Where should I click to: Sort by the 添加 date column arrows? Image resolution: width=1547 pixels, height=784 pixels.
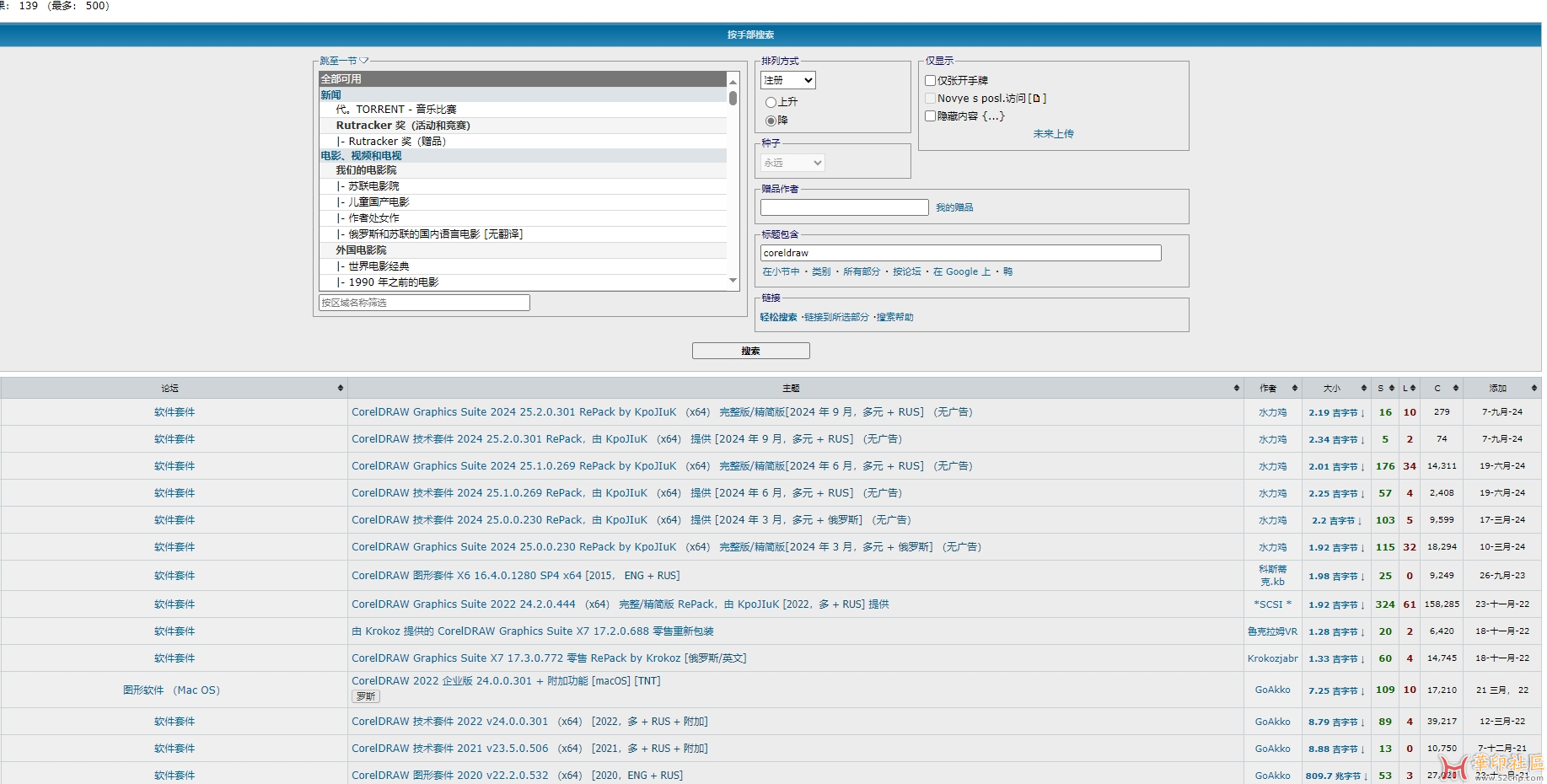point(1534,389)
